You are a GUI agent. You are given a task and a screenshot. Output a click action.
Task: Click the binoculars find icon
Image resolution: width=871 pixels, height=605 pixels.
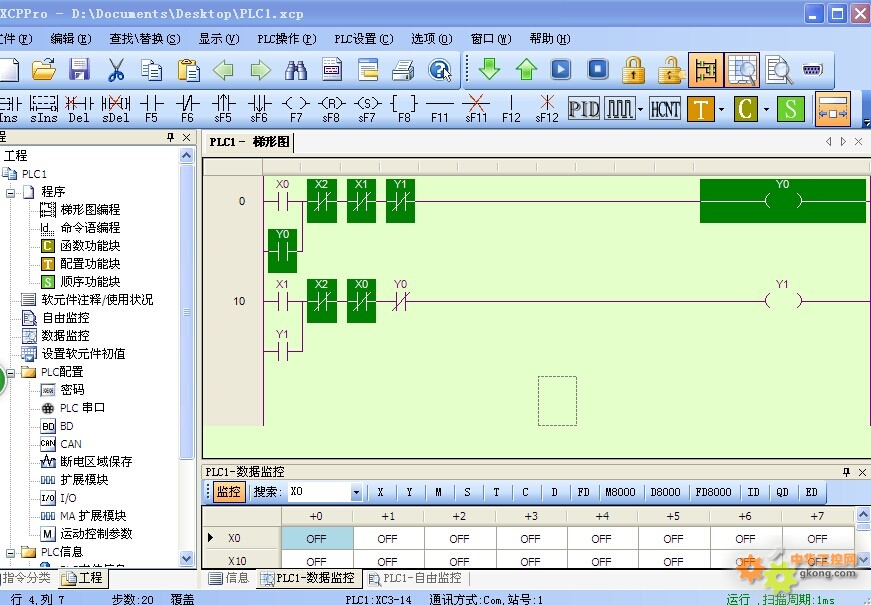[x=296, y=70]
